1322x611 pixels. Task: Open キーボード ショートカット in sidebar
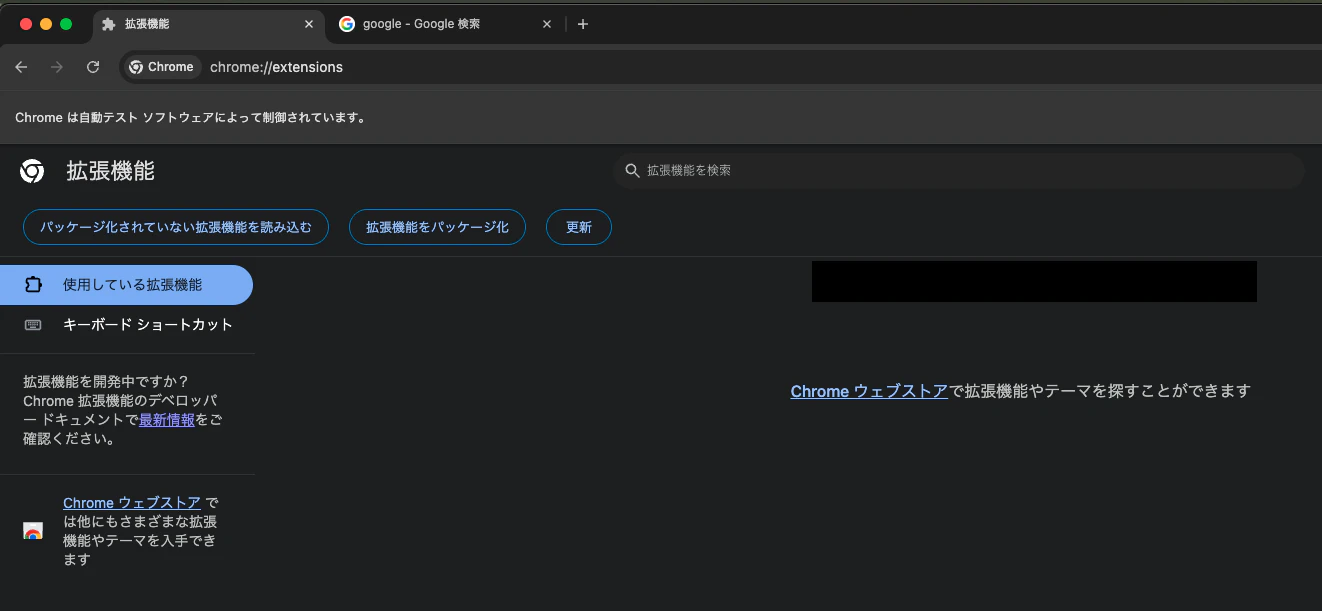(x=126, y=325)
